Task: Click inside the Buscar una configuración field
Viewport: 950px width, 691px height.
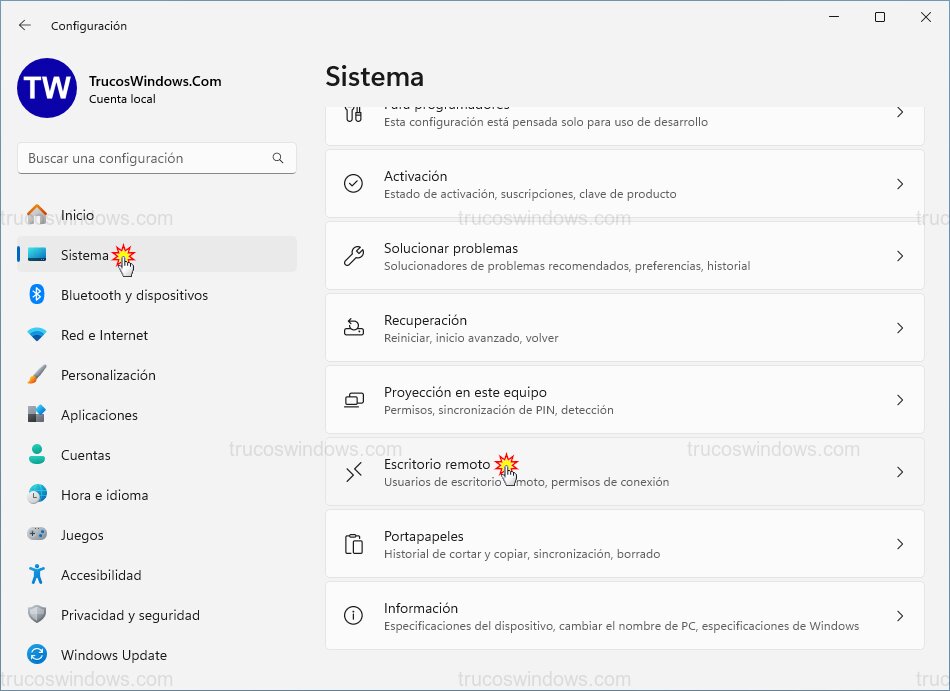Action: pos(150,158)
